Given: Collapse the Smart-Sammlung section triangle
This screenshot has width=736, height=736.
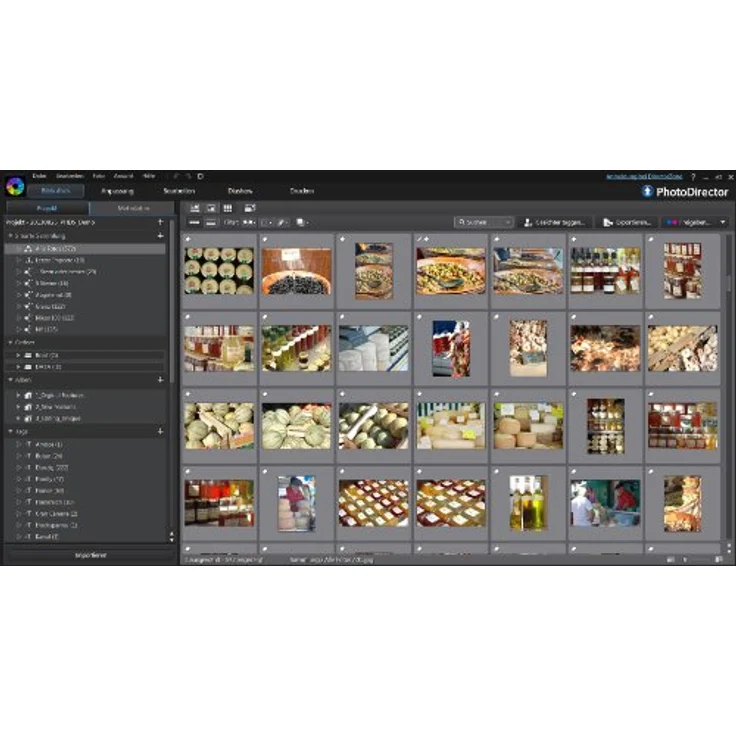Looking at the screenshot, I should click(x=10, y=236).
